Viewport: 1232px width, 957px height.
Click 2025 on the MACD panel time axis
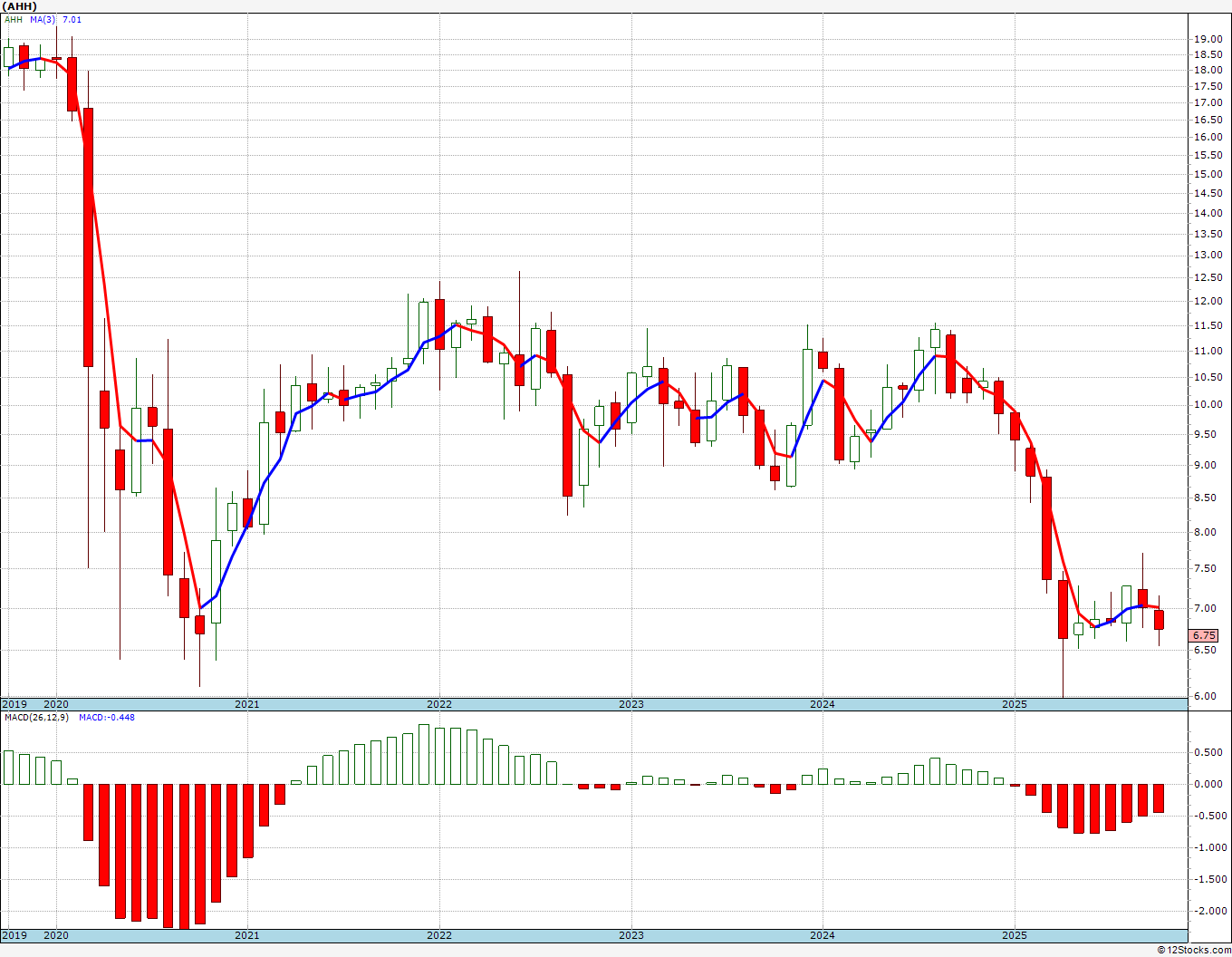pyautogui.click(x=1015, y=935)
